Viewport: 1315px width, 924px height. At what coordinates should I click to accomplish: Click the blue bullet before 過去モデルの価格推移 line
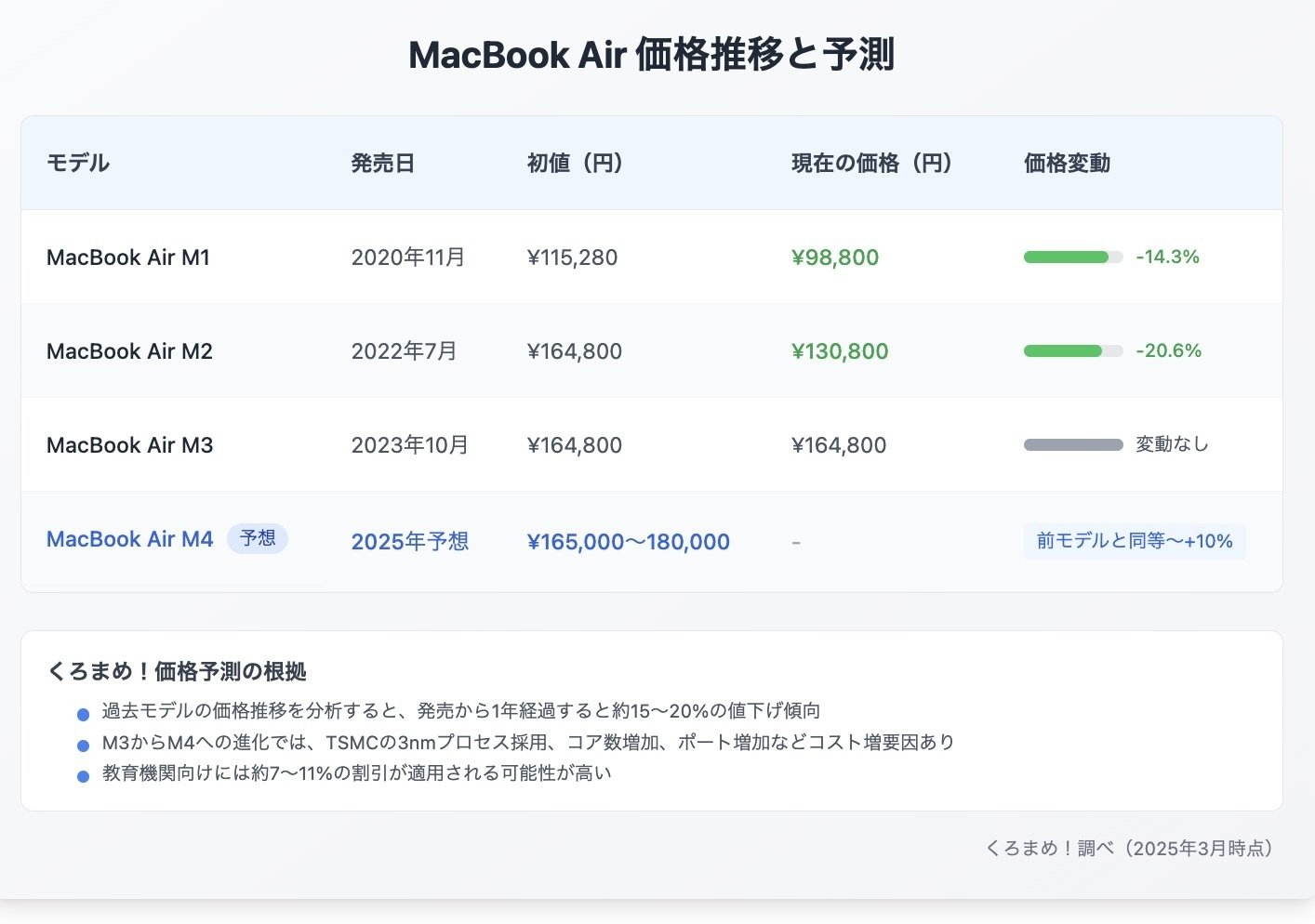coord(82,712)
